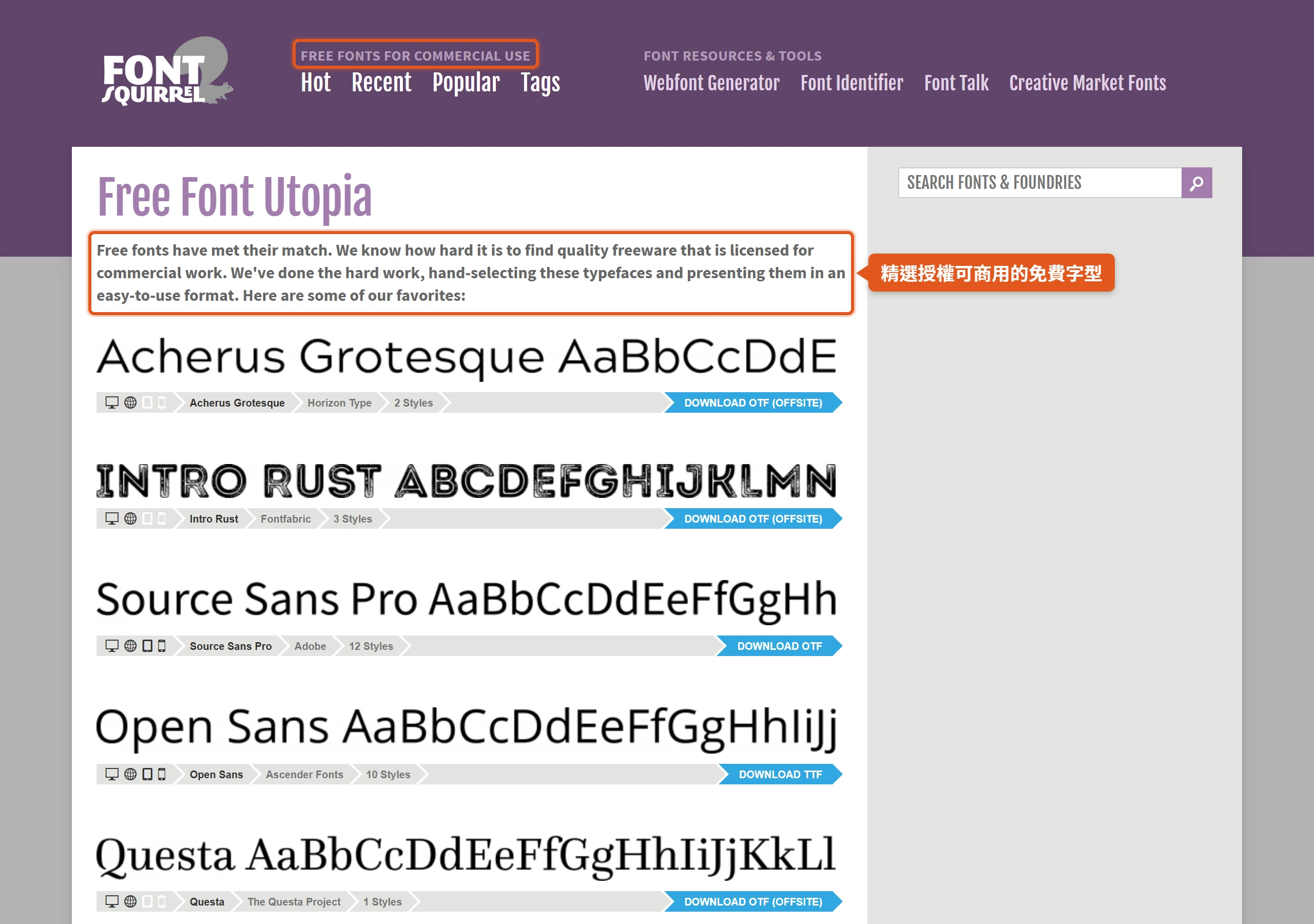Click desktop icon in Questa row

click(x=111, y=902)
